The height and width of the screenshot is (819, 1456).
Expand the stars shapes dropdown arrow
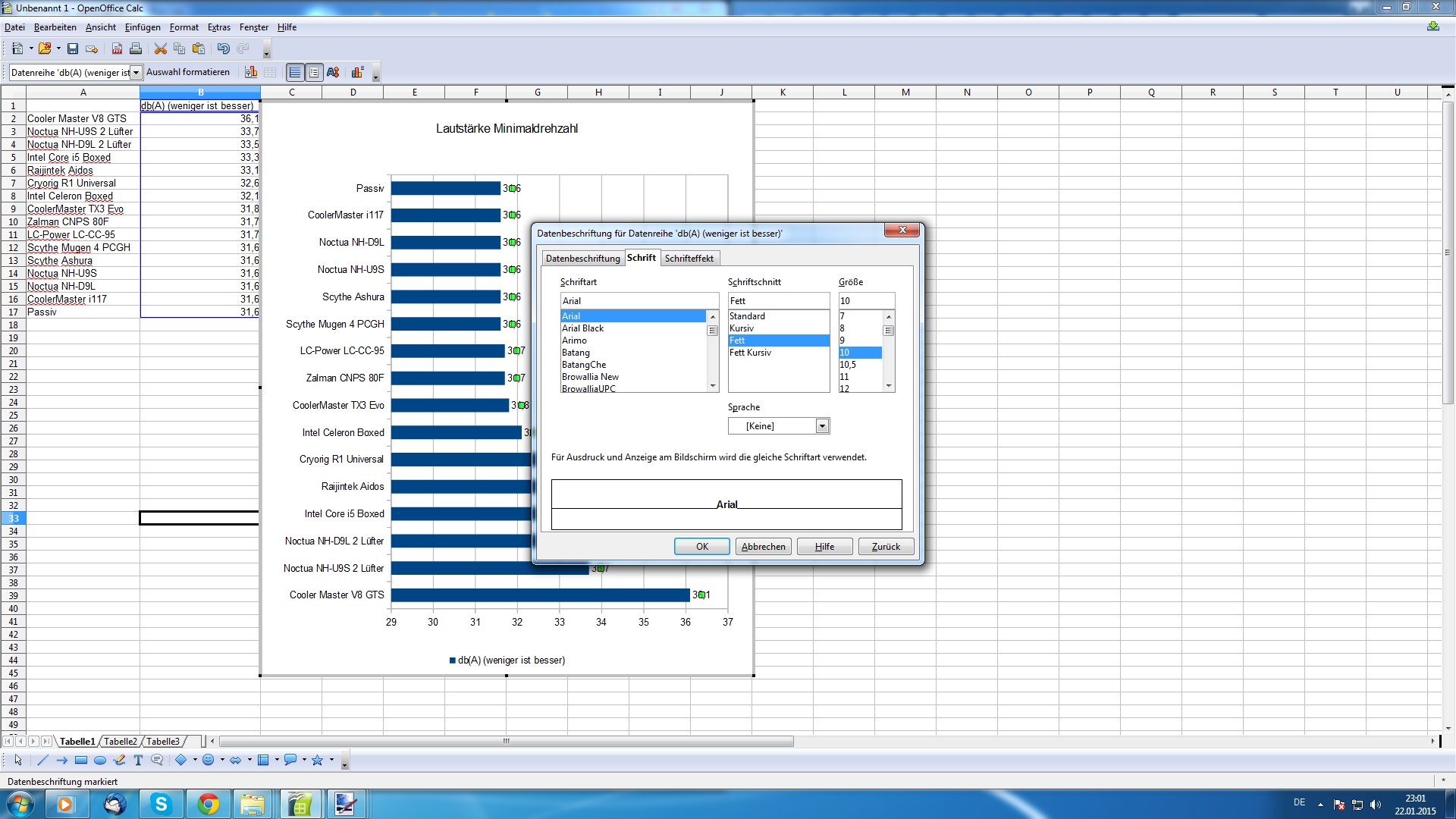pos(331,760)
